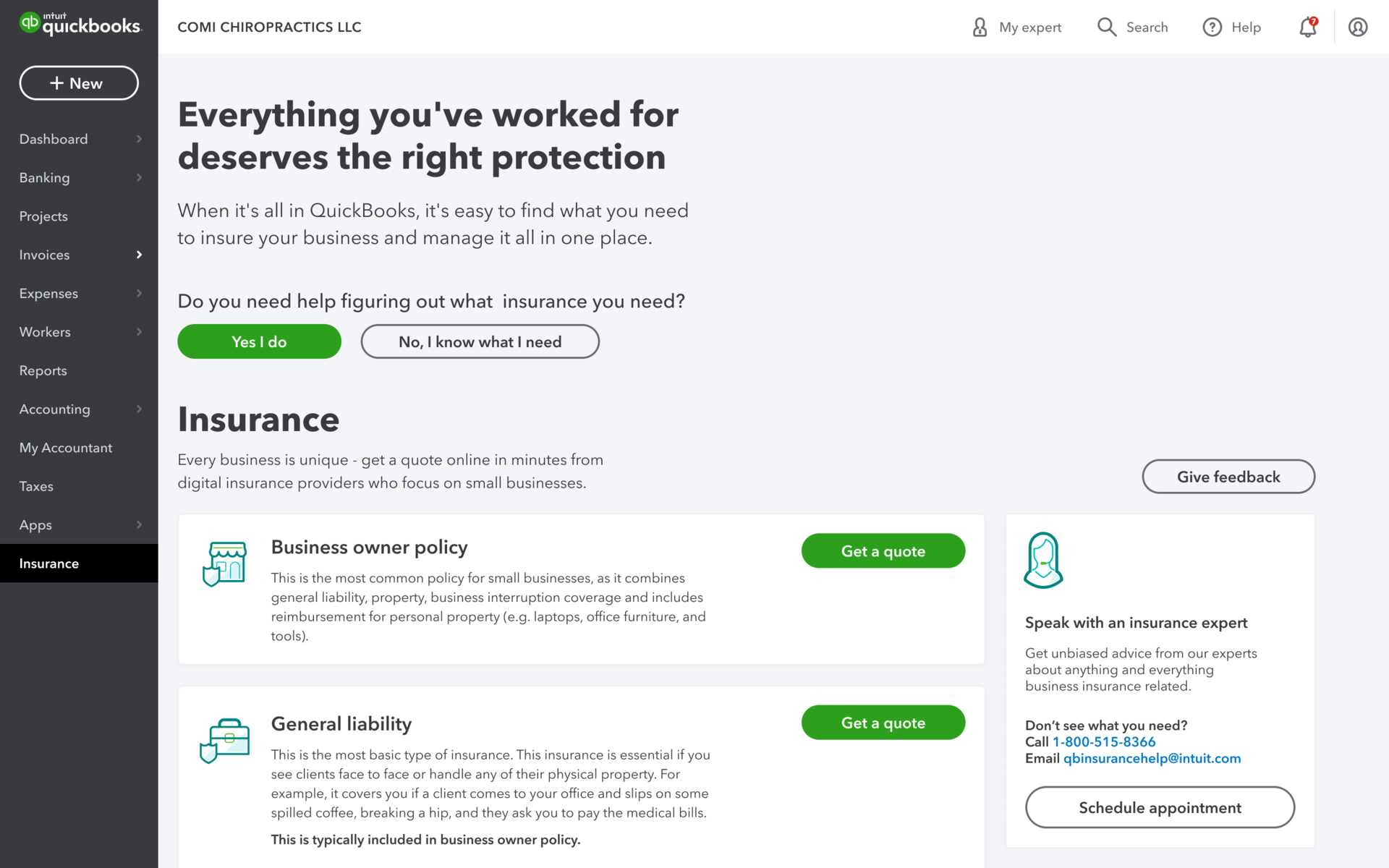1389x868 pixels.
Task: Give feedback button click
Action: click(1229, 476)
